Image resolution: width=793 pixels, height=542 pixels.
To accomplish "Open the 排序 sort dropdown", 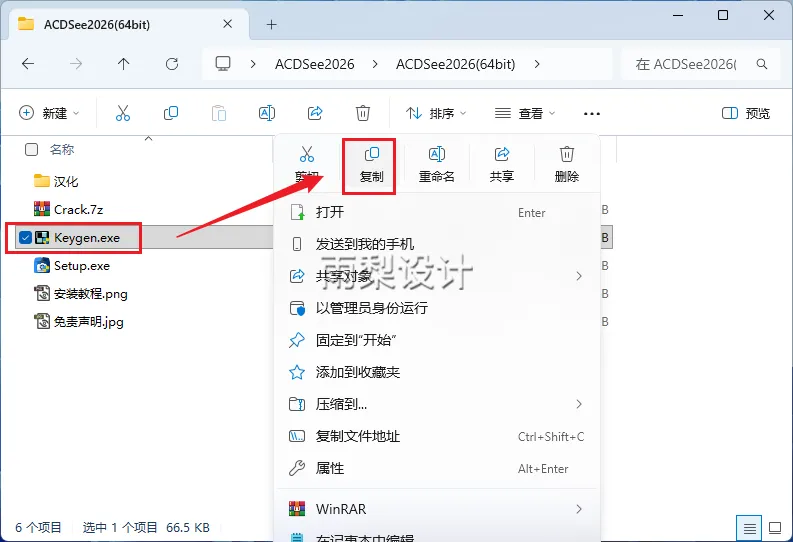I will pos(436,113).
